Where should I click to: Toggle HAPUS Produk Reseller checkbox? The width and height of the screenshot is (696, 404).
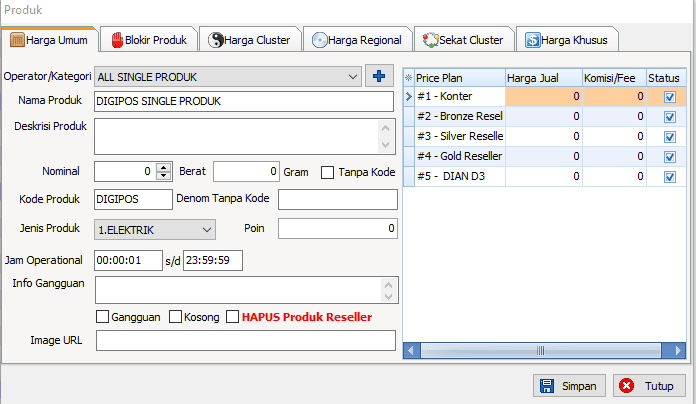click(233, 317)
